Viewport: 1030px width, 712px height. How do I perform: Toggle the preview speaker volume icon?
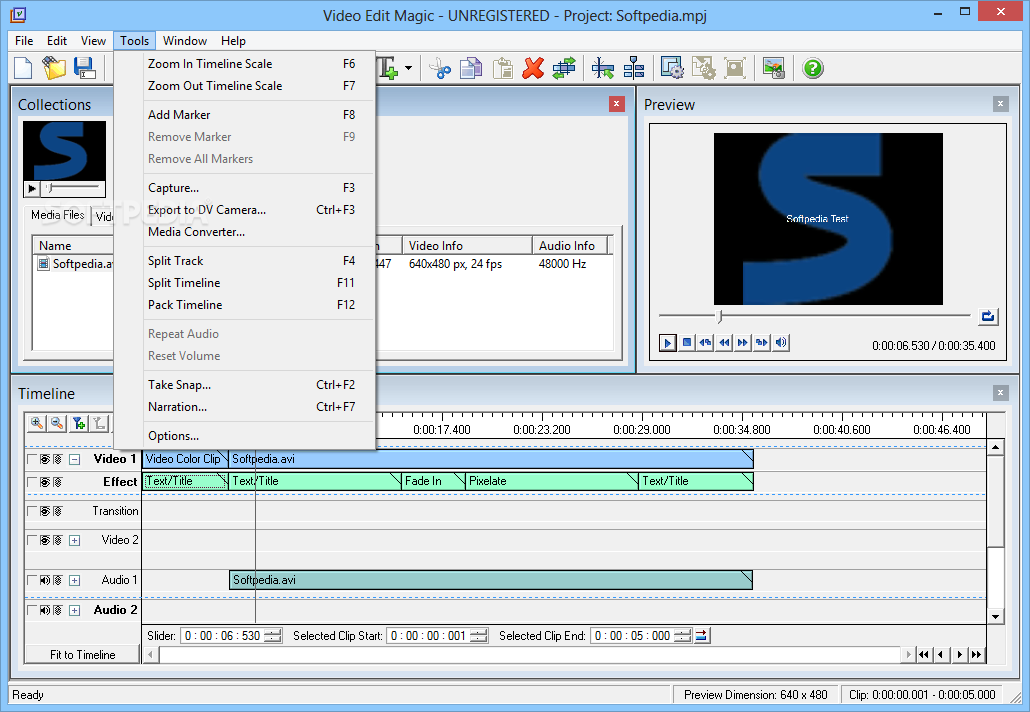coord(780,343)
